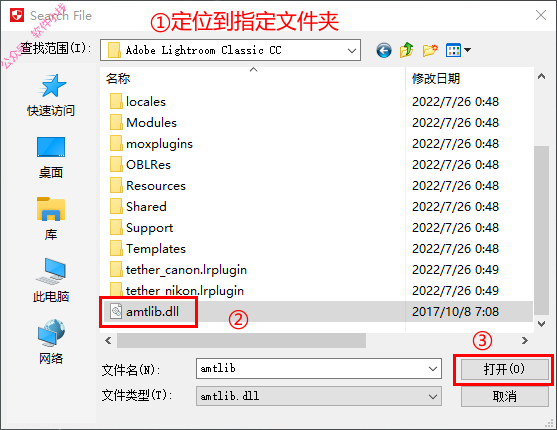Open the view menu icon in toolbar
557x430 pixels.
click(458, 50)
